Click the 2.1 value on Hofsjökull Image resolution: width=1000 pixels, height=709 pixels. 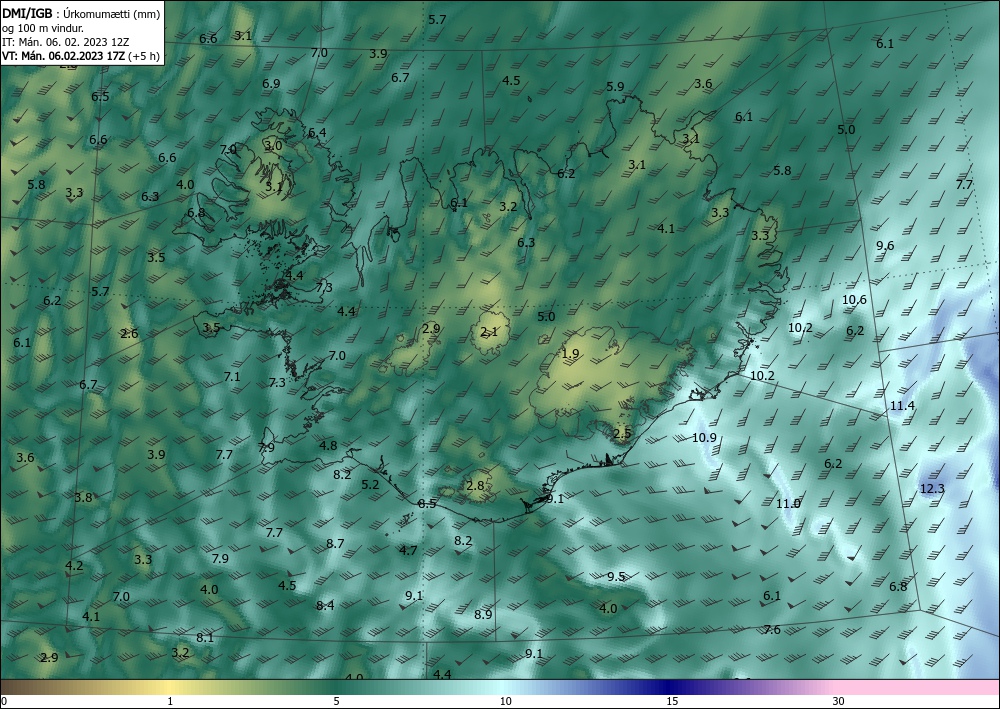click(x=489, y=332)
